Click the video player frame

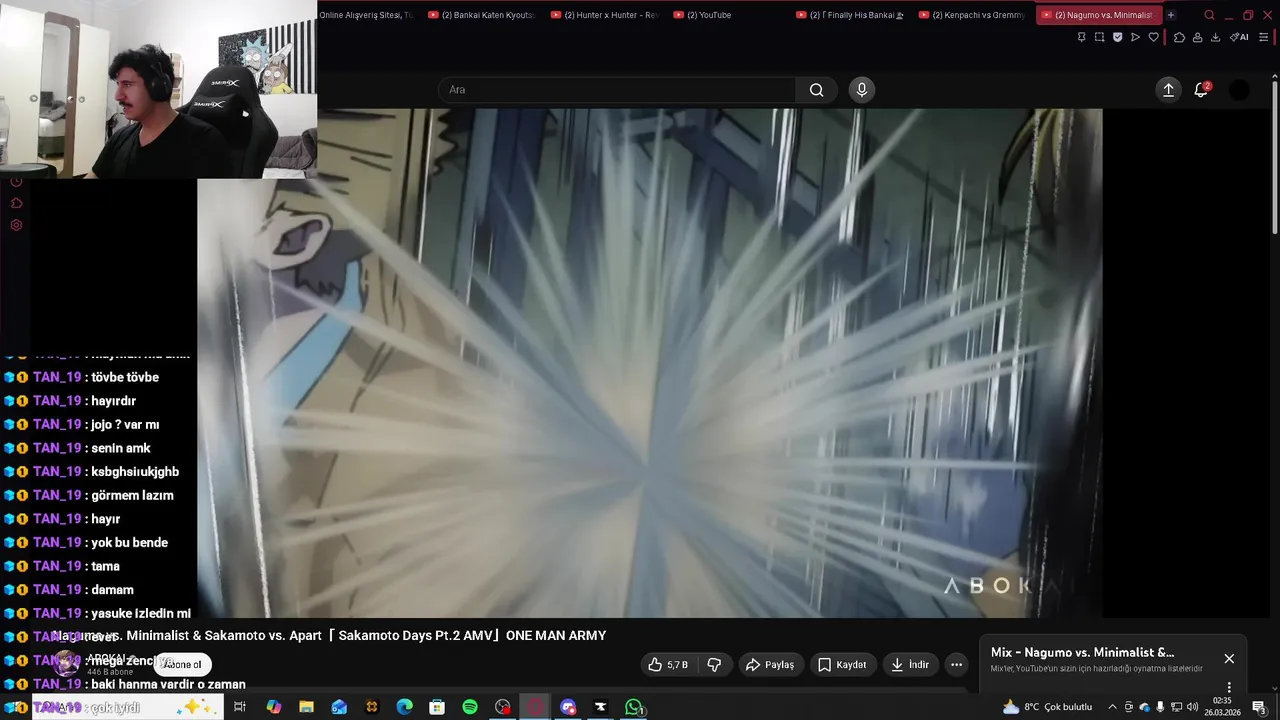pyautogui.click(x=650, y=363)
